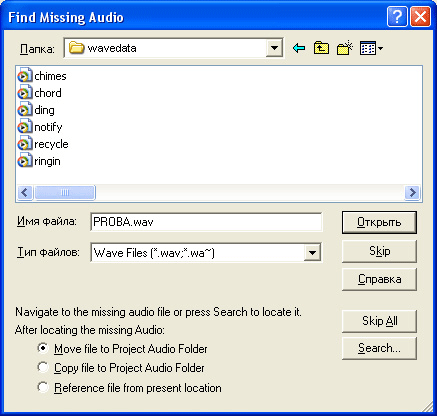This screenshot has width=437, height=416.
Task: Click the PROBA.wav file name field
Action: [206, 222]
